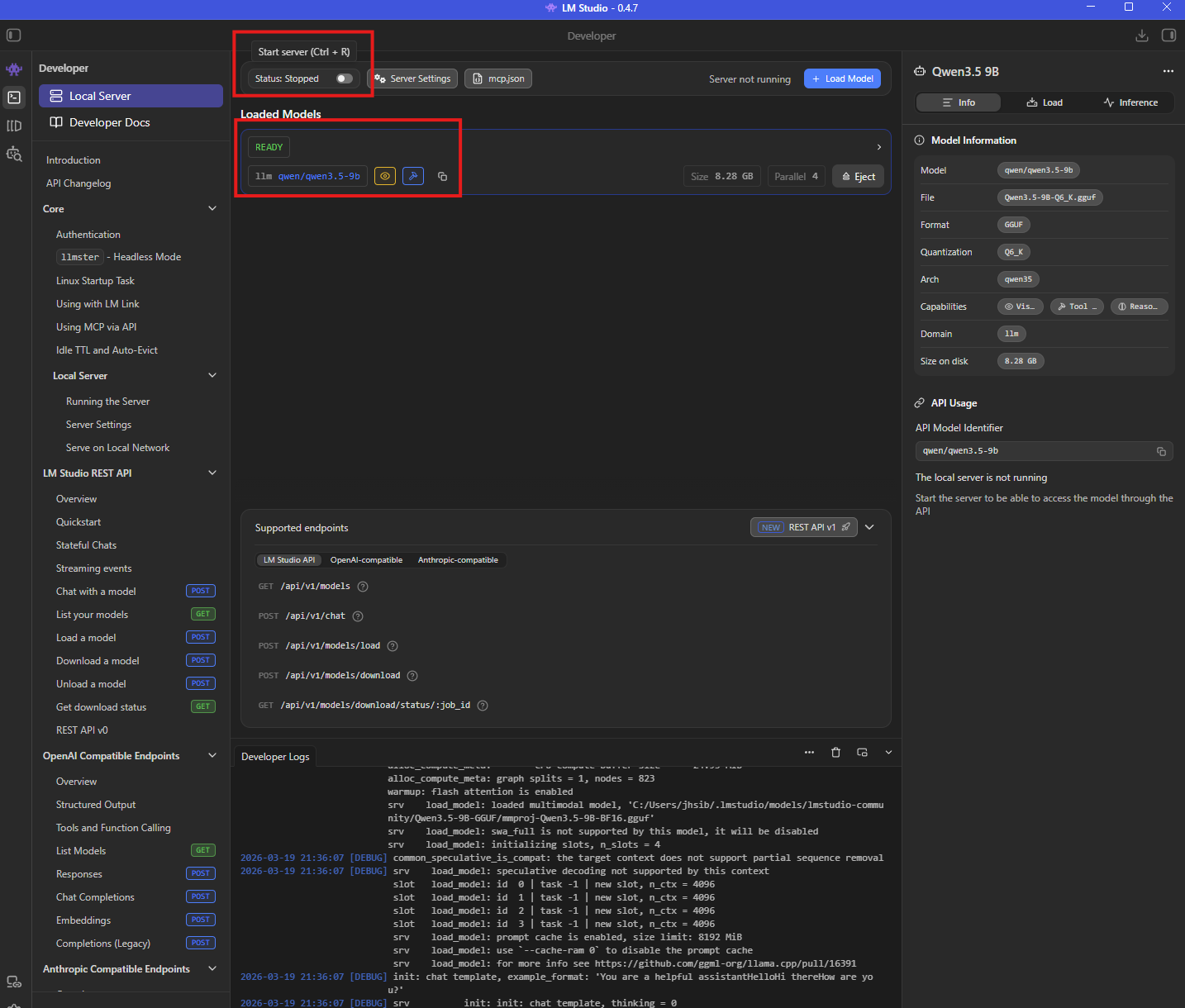Switch to the Load tab

(1045, 102)
